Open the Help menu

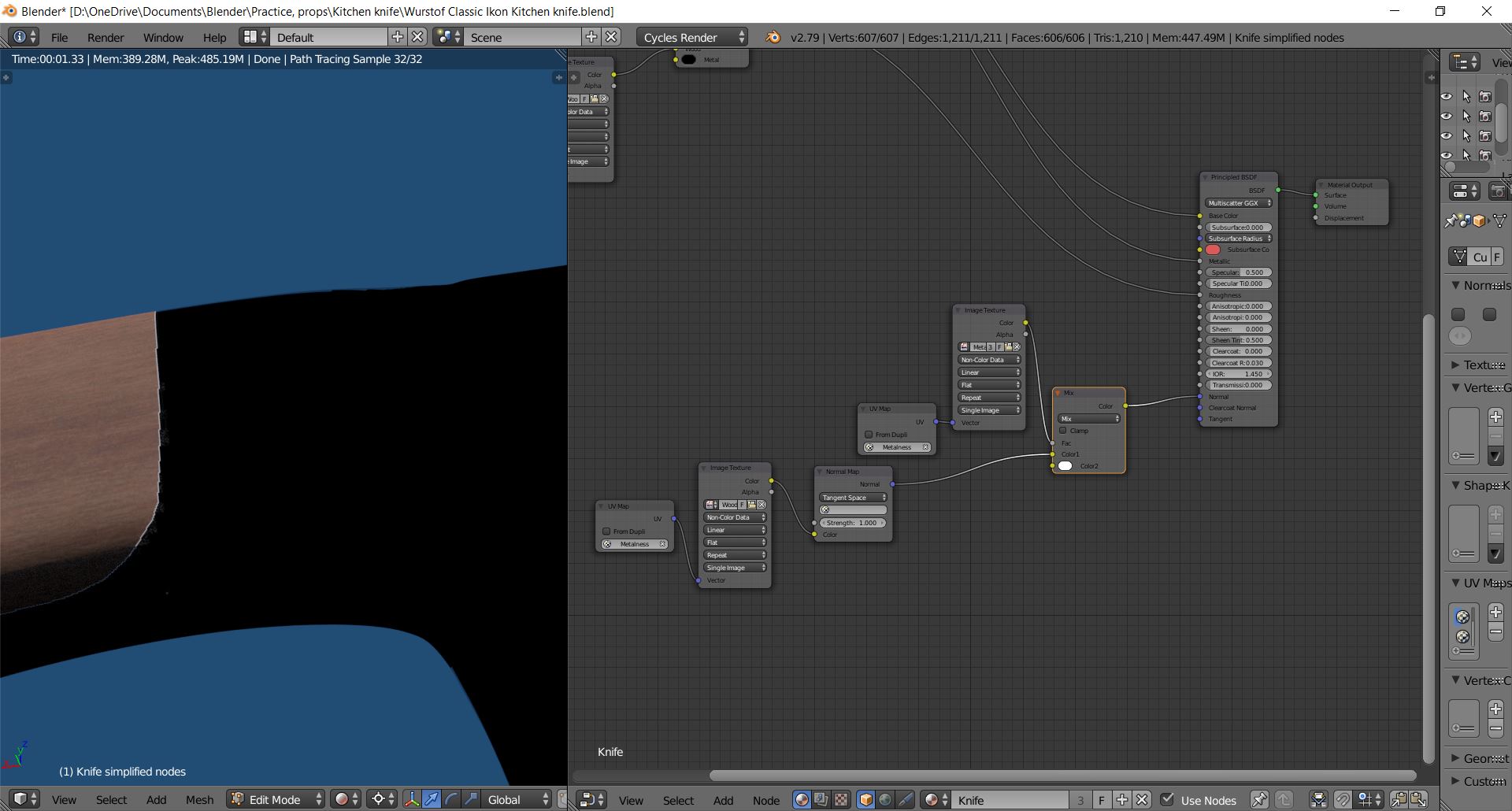[x=214, y=37]
